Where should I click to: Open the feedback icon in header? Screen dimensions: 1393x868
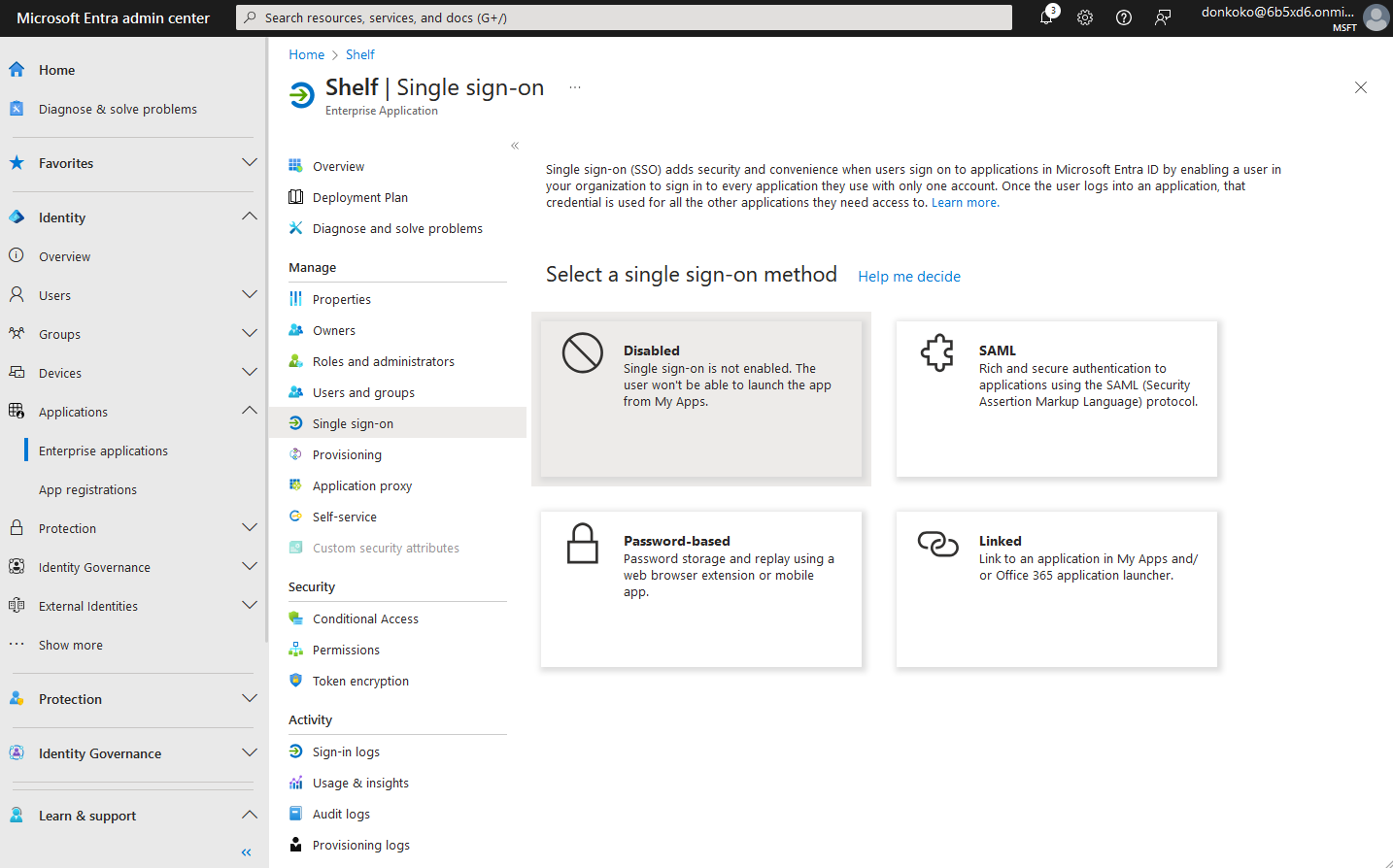coord(1163,17)
